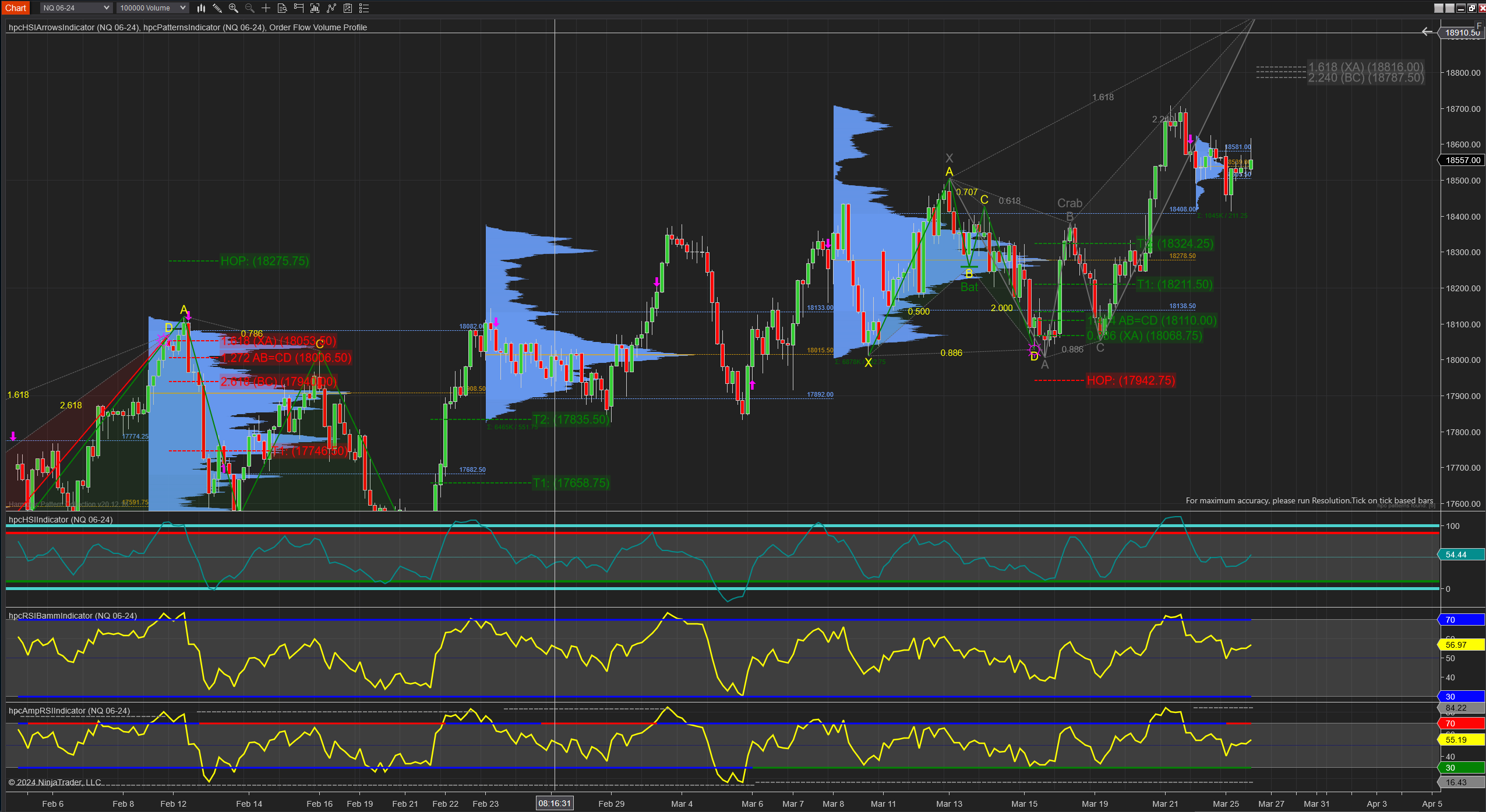Open the Data Series bars icon
Viewport: 1486px width, 812px height.
tap(315, 8)
